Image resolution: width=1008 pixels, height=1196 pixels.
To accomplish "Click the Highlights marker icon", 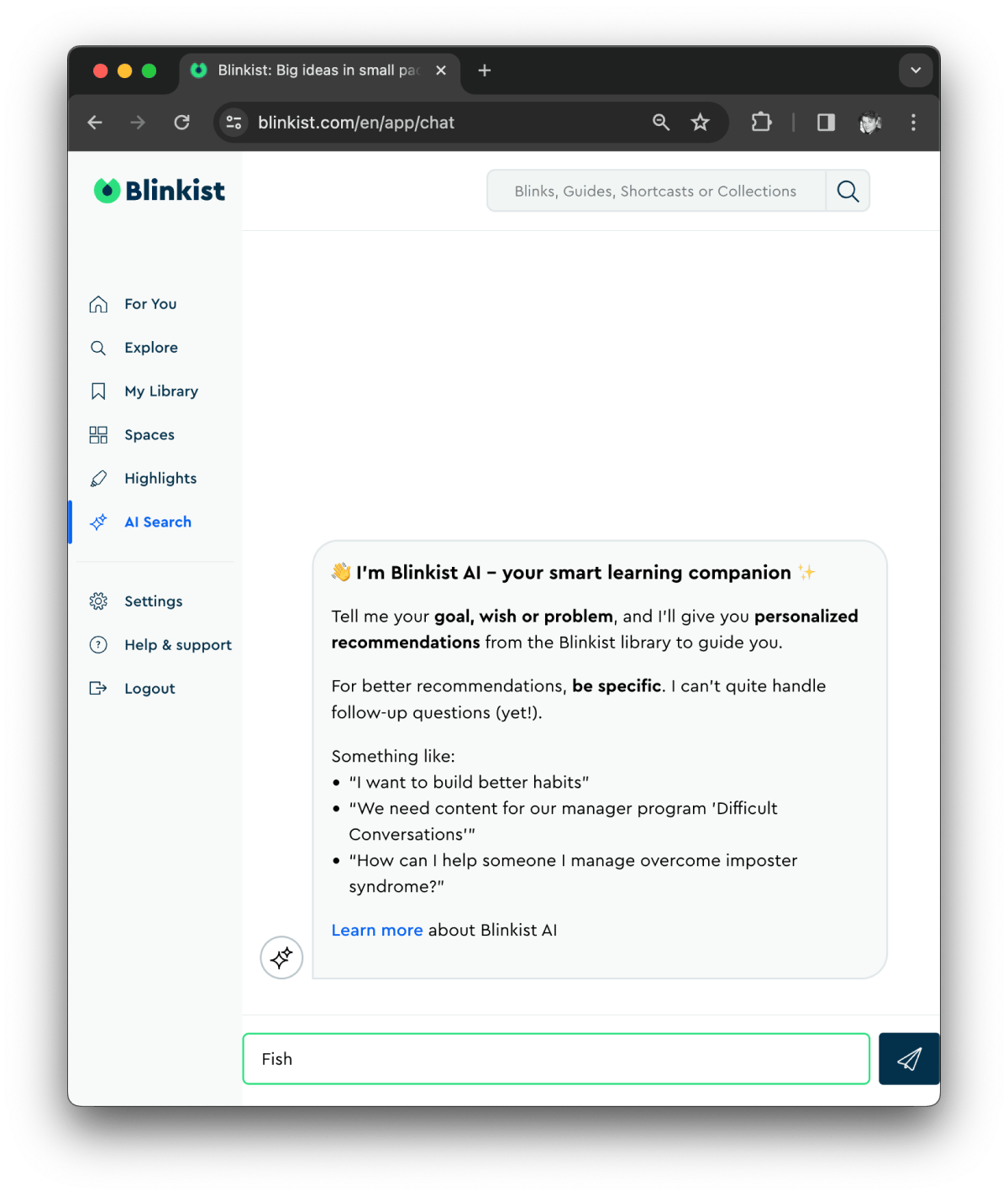I will pos(98,479).
